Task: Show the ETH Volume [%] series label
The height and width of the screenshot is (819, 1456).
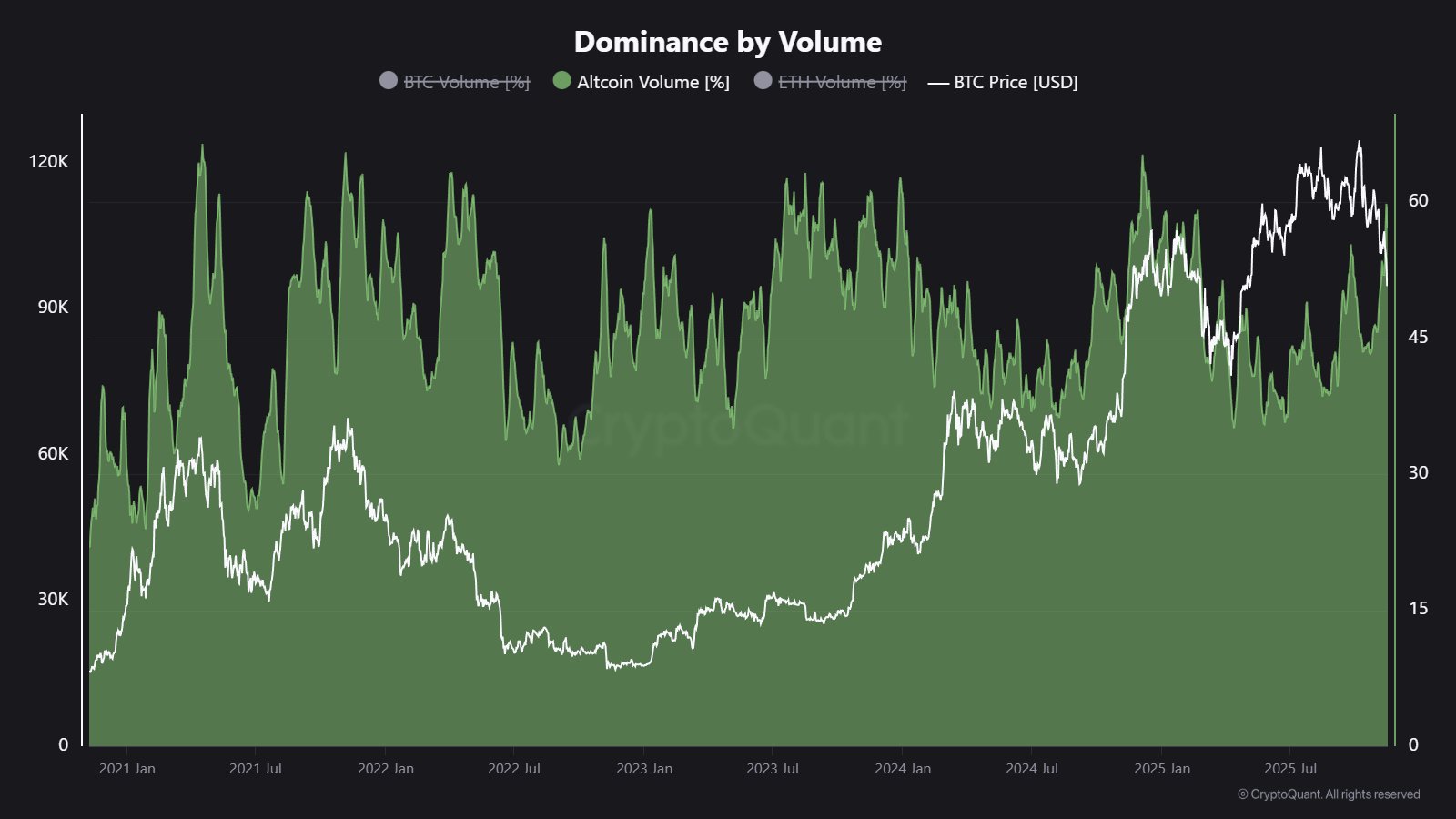Action: point(843,82)
